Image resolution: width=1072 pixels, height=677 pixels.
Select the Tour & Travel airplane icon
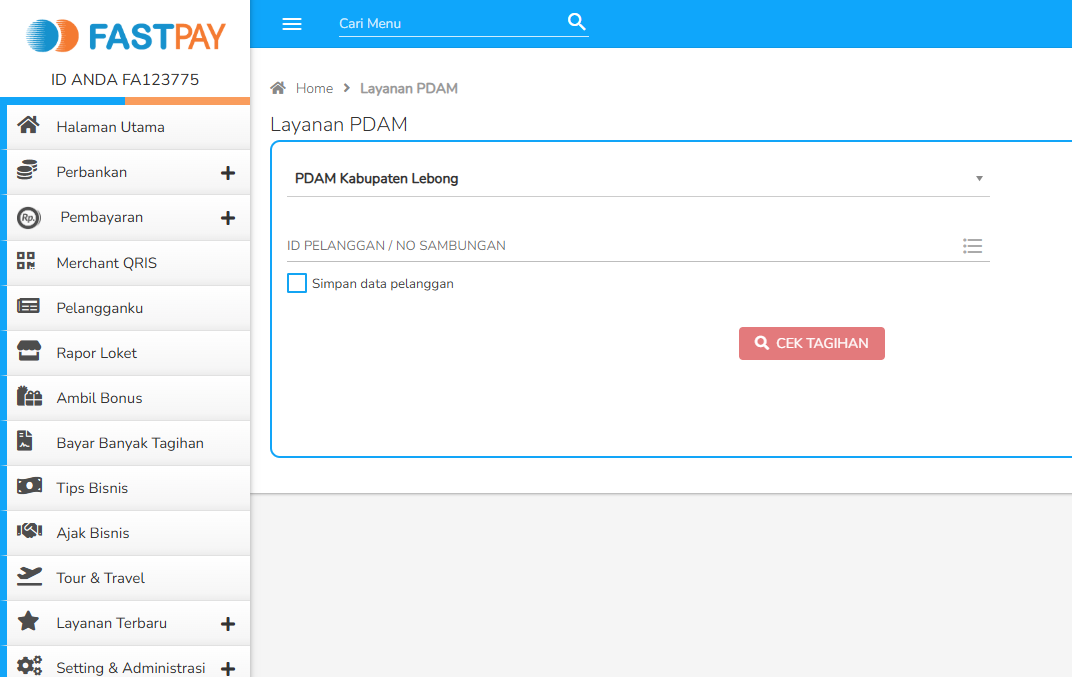[x=27, y=577]
